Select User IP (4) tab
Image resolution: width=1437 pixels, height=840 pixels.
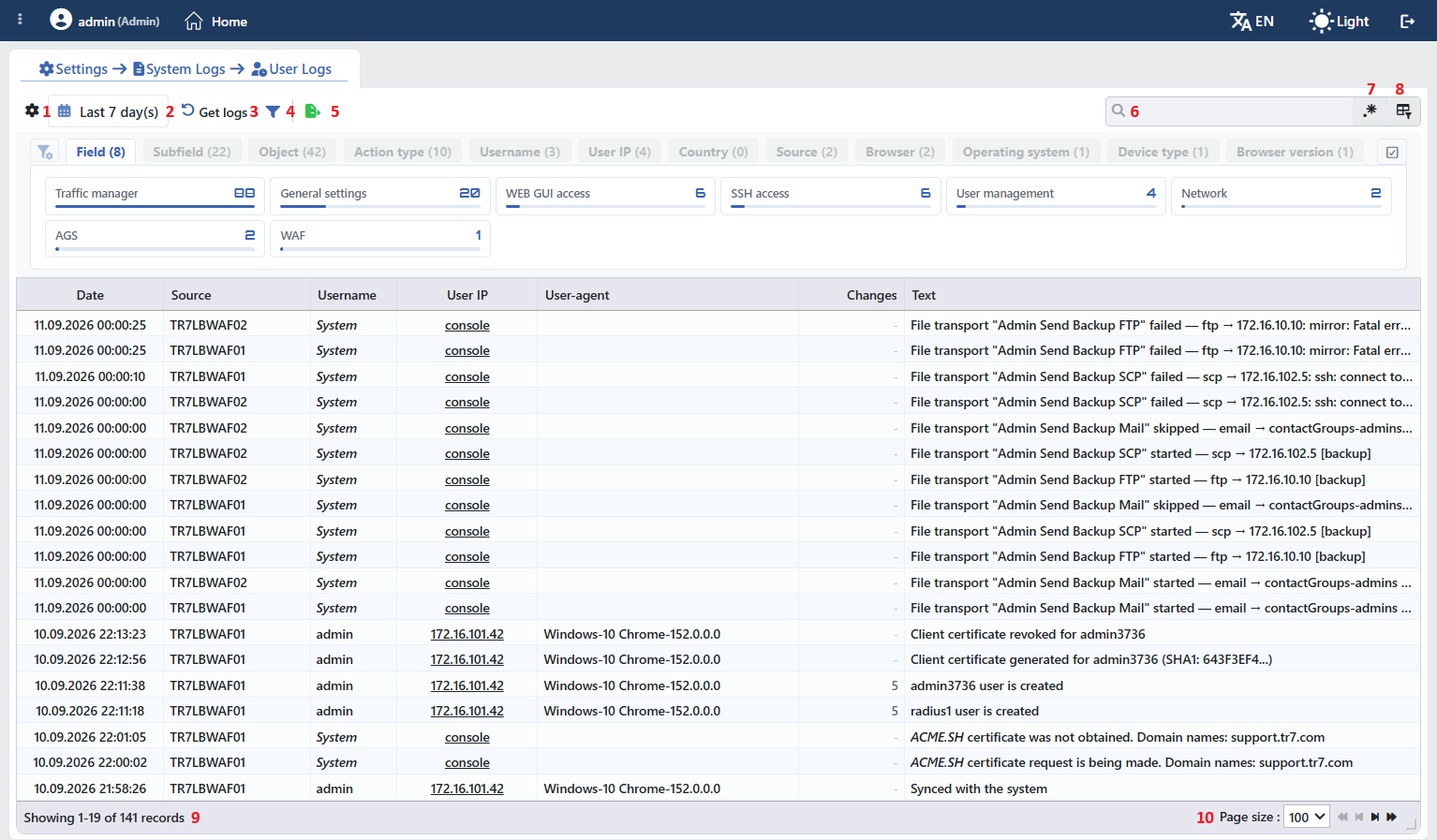click(x=619, y=152)
